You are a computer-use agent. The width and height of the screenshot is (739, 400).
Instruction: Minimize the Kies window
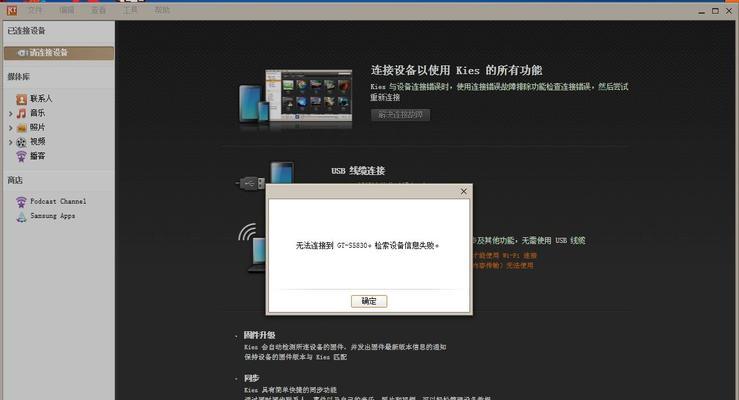pyautogui.click(x=701, y=11)
